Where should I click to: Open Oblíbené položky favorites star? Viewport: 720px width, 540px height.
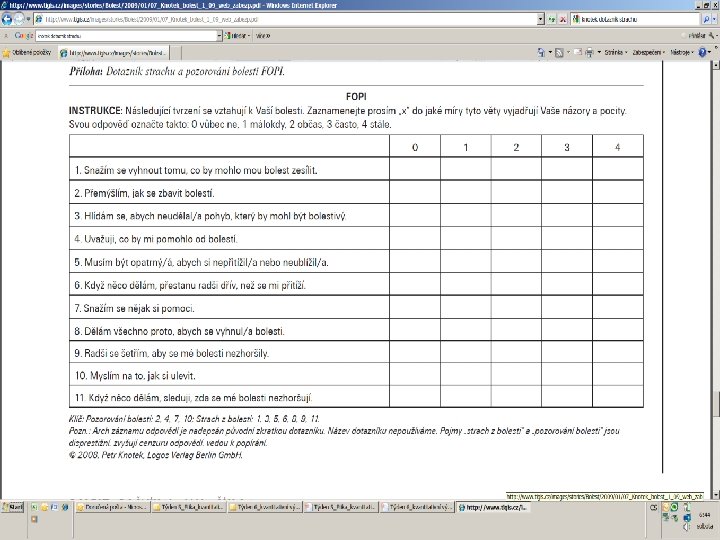[27, 53]
